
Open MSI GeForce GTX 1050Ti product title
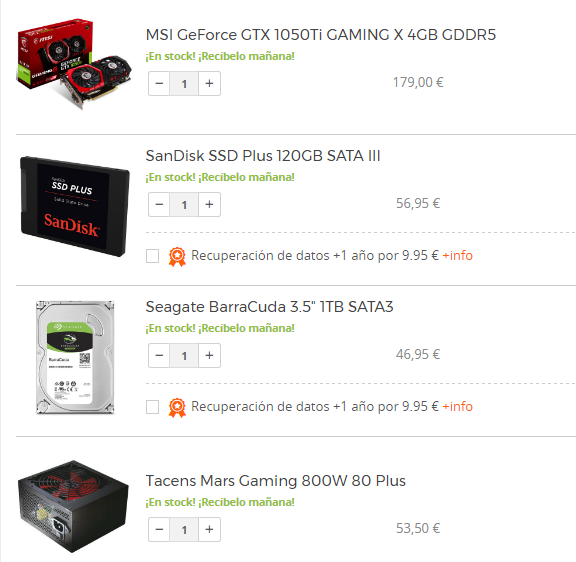tap(321, 35)
